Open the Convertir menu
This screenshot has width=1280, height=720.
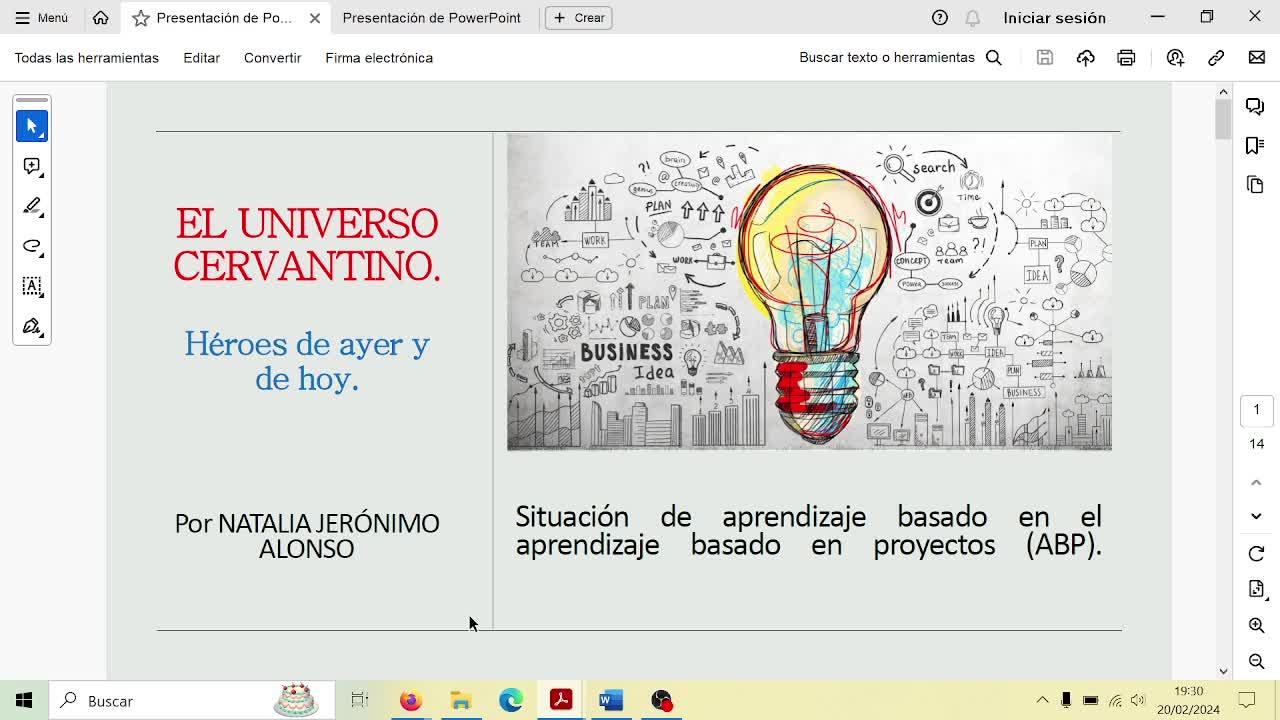pyautogui.click(x=272, y=58)
